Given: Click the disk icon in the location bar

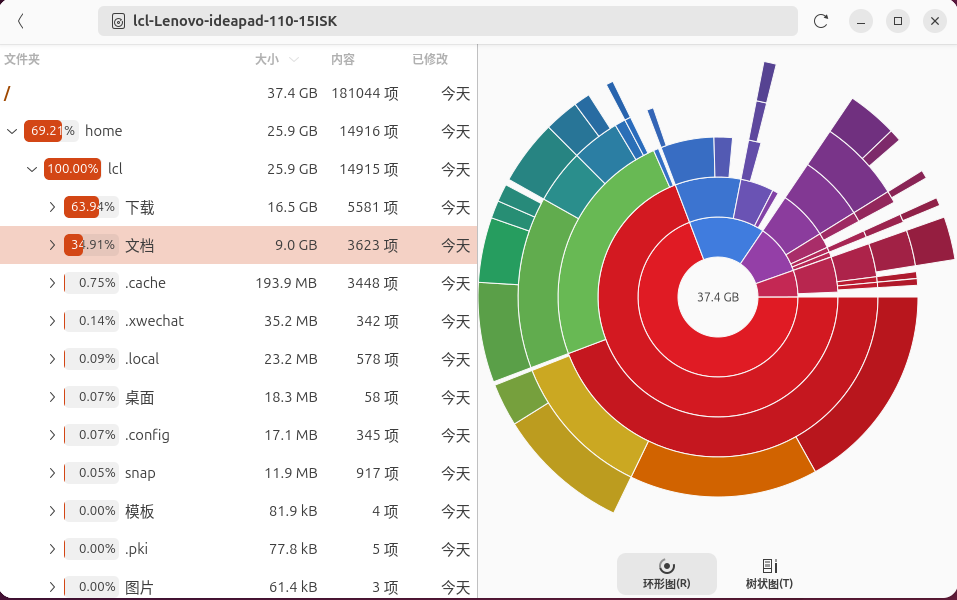Looking at the screenshot, I should (119, 21).
